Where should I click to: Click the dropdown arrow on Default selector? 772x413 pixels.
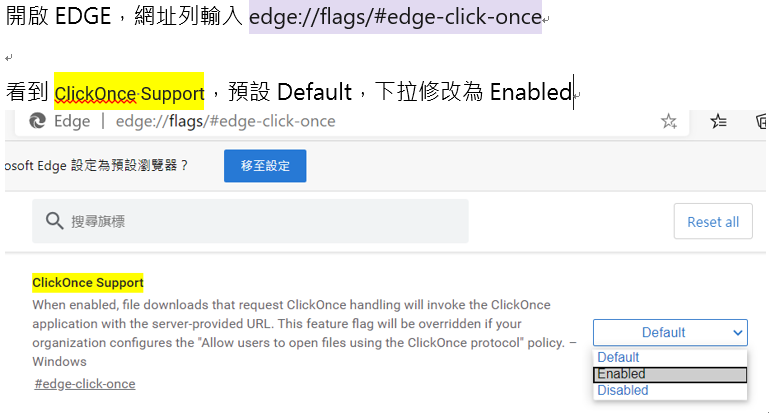[x=738, y=332]
